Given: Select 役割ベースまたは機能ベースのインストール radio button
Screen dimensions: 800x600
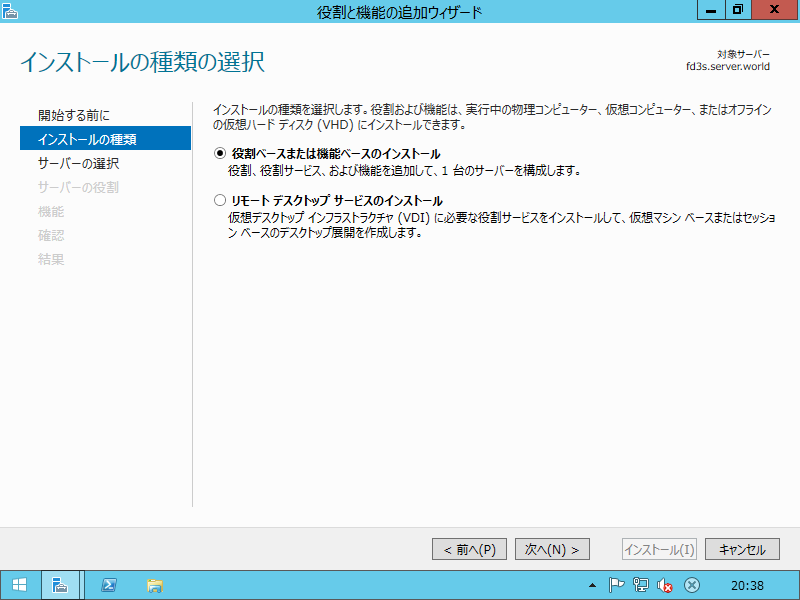Looking at the screenshot, I should pyautogui.click(x=220, y=153).
